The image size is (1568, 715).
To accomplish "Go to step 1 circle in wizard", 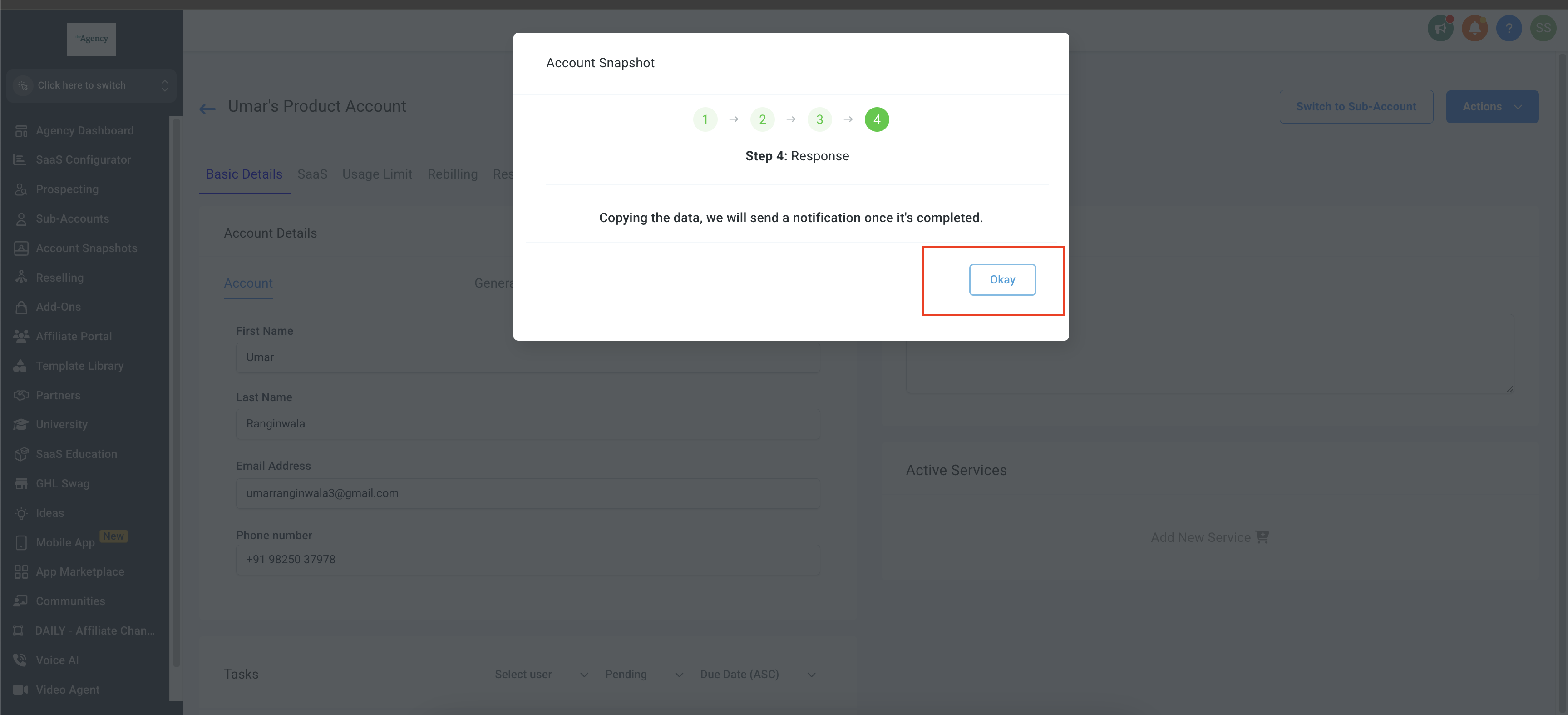I will pyautogui.click(x=705, y=119).
